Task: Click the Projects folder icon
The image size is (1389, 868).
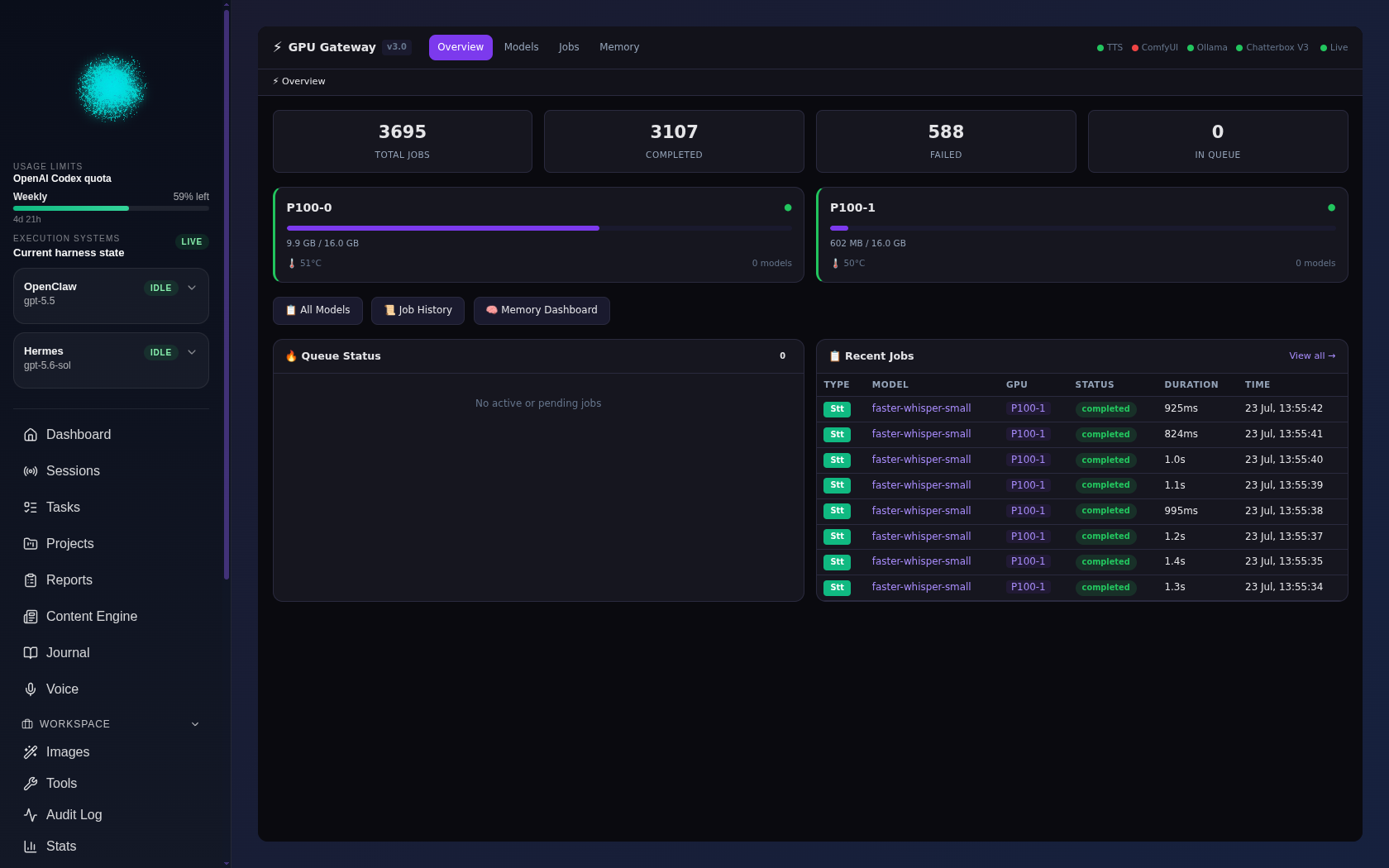Action: click(x=31, y=544)
